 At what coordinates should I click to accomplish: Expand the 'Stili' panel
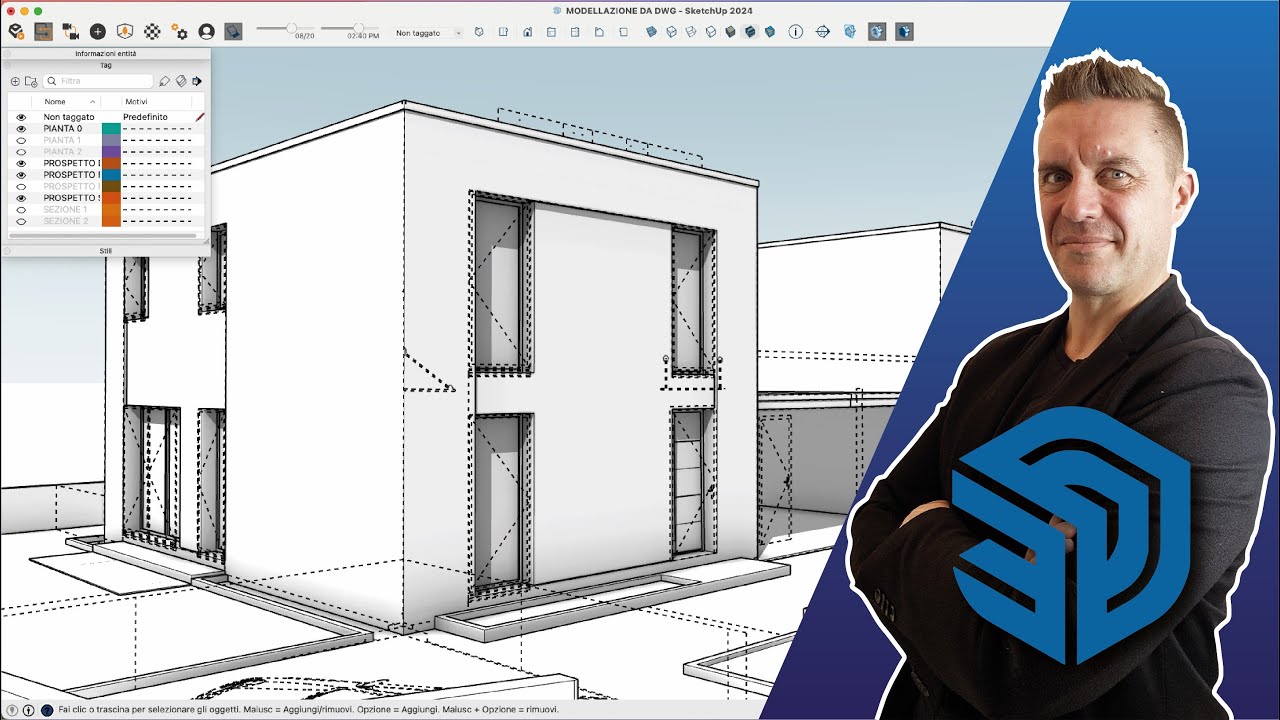tap(106, 251)
